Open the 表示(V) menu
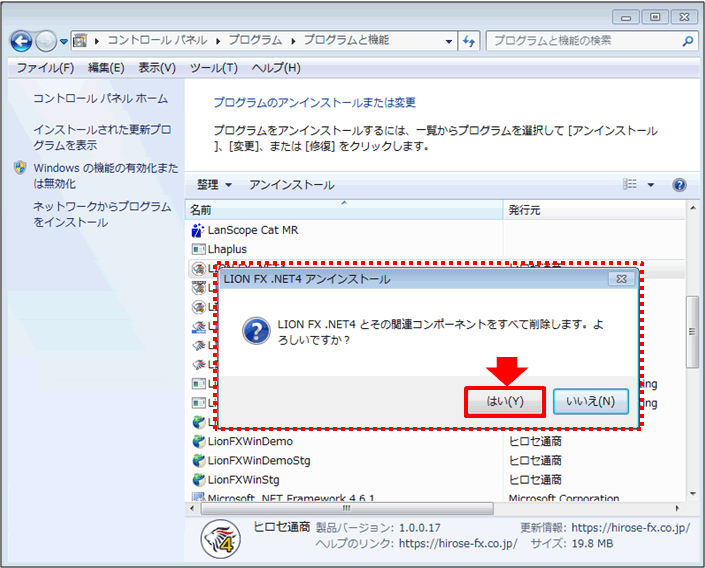 point(157,68)
